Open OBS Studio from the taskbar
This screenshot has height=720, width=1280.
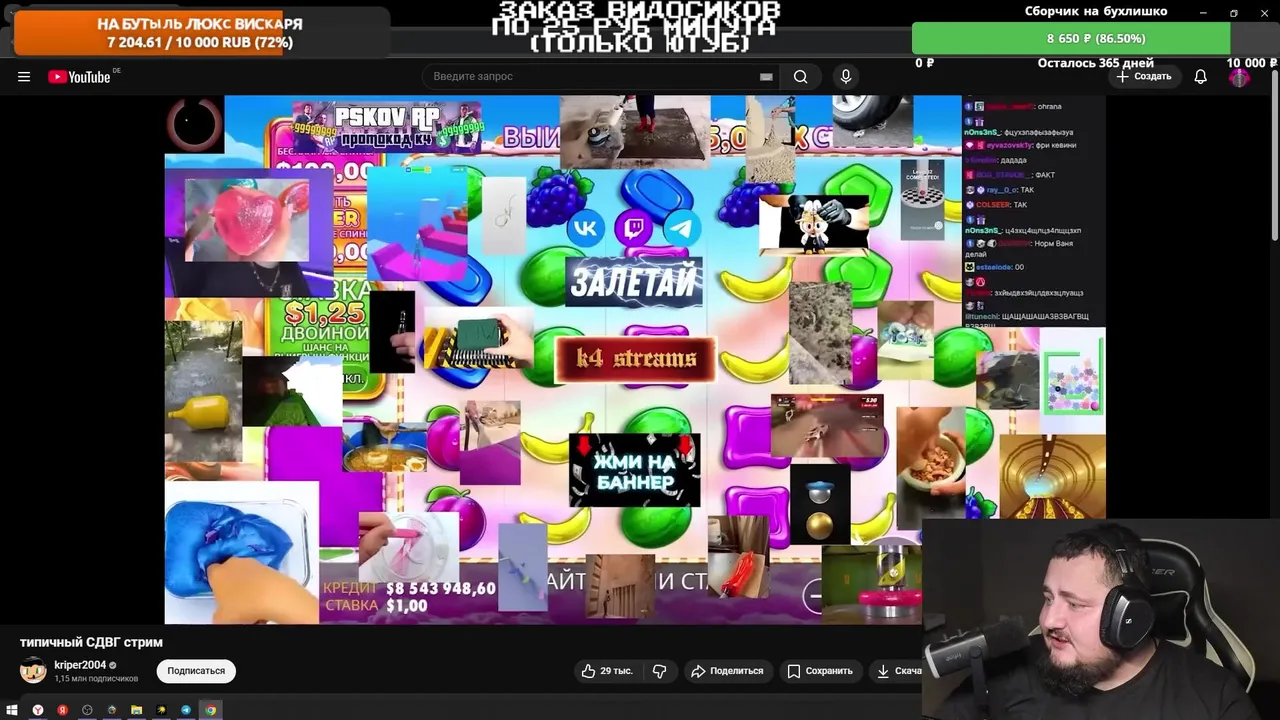point(87,710)
